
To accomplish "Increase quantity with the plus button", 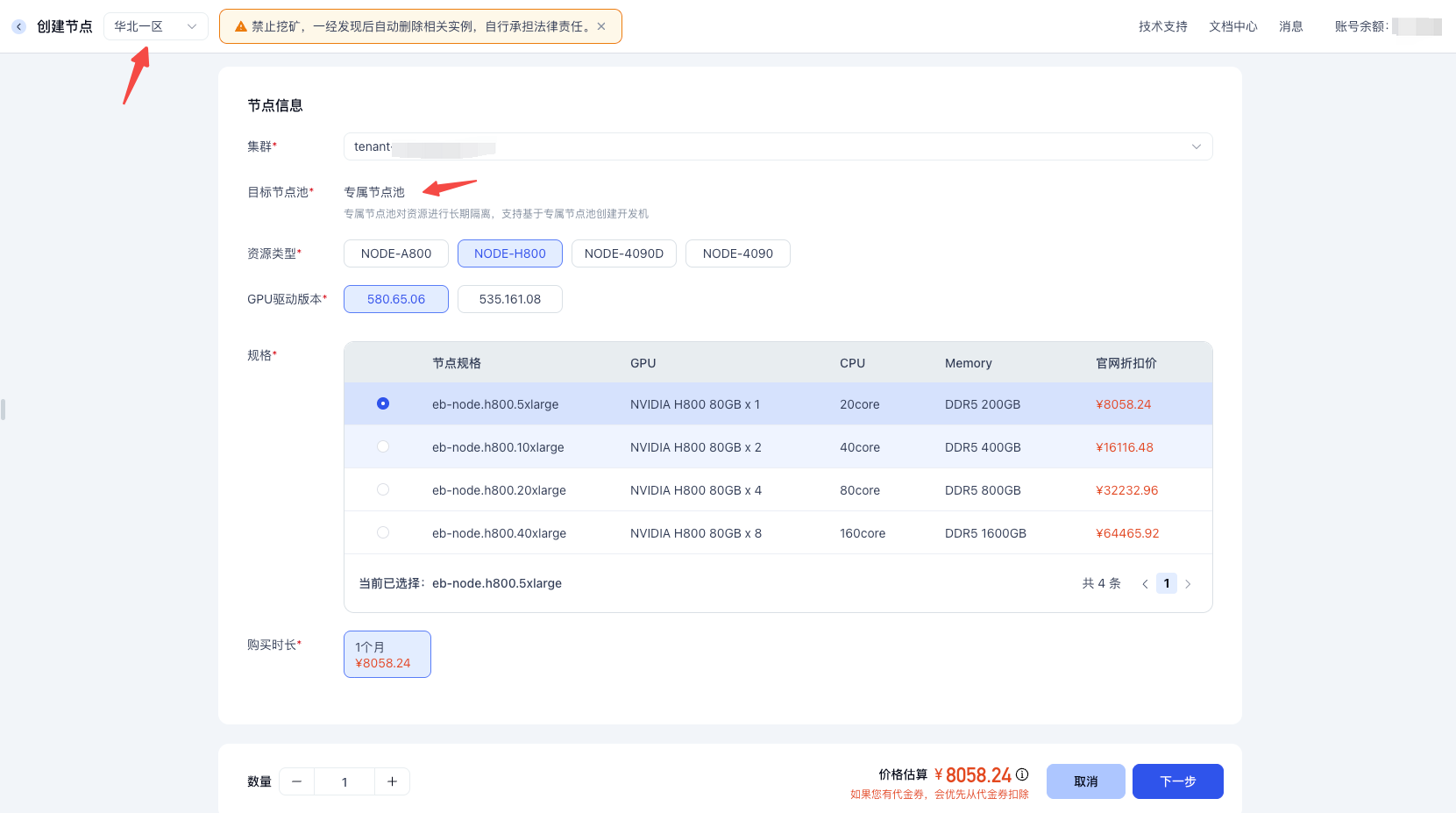I will click(392, 781).
